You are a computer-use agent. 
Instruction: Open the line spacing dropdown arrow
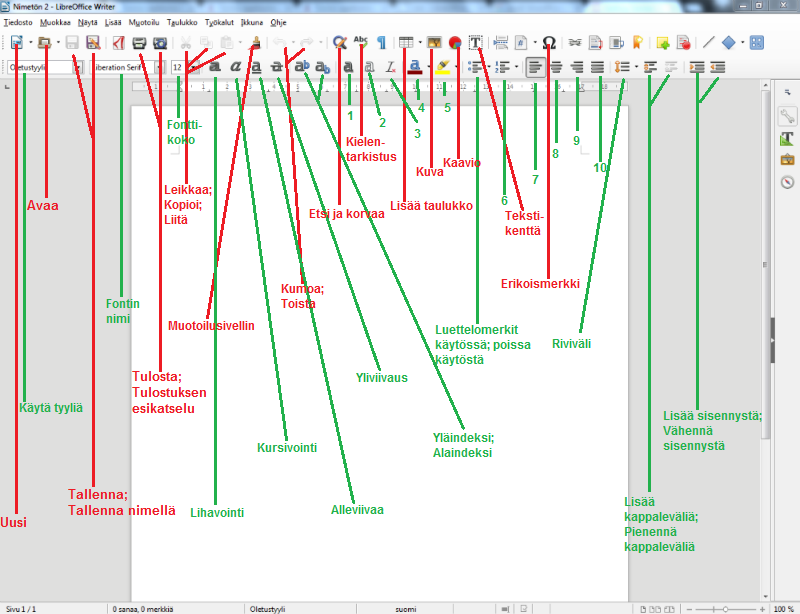pos(634,67)
